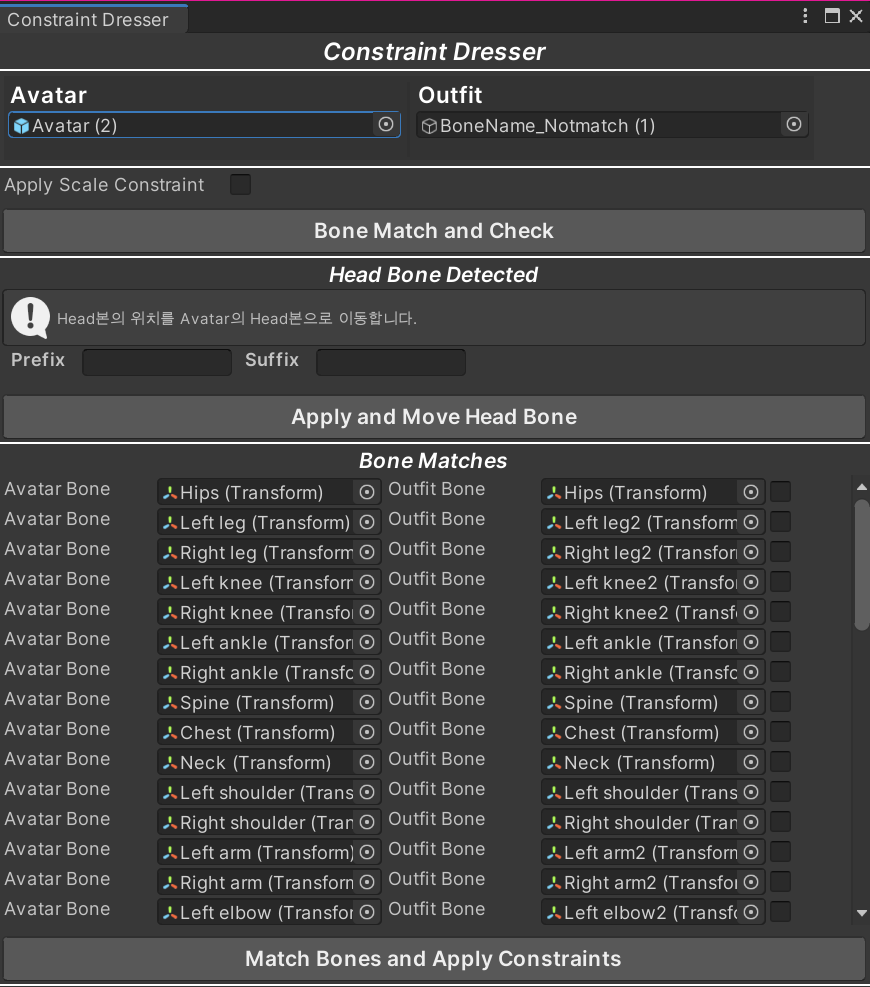Select outfit Right arm2 (Transform) field
Screen dimensions: 870x987
(653, 883)
